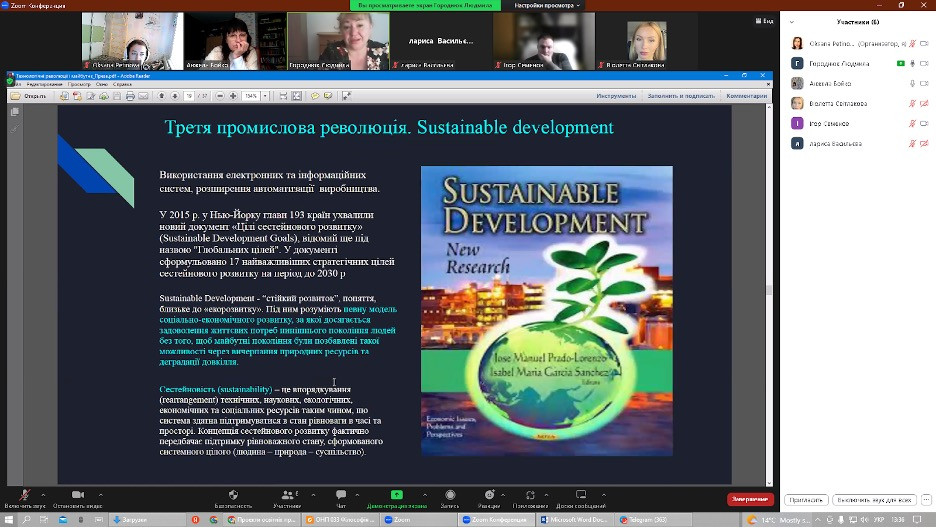The height and width of the screenshot is (528, 936).
Task: Click the zoom in plus icon in Reader
Action: pos(233,96)
